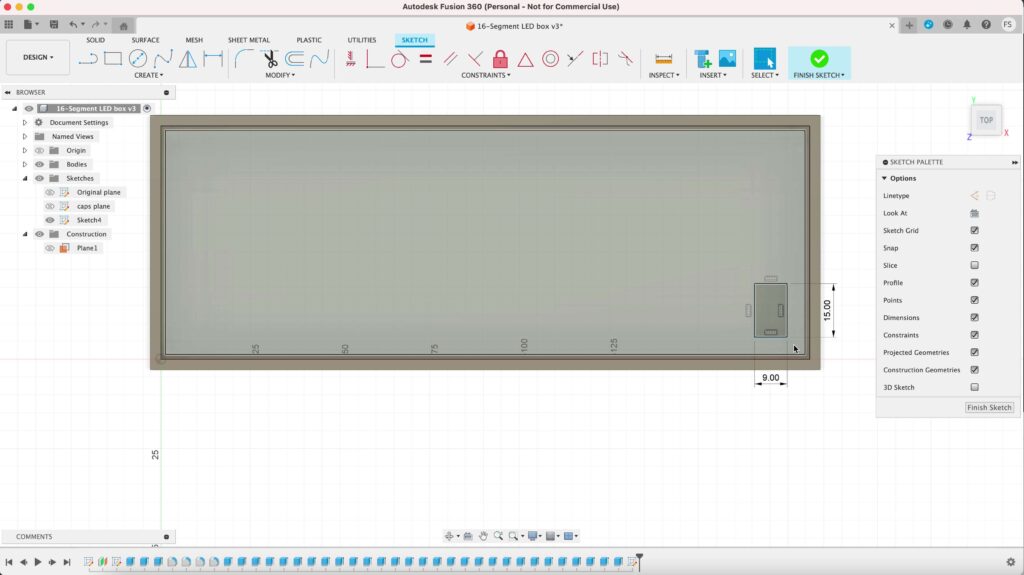Select the Concentric constraint icon
1024x575 pixels.
click(550, 59)
